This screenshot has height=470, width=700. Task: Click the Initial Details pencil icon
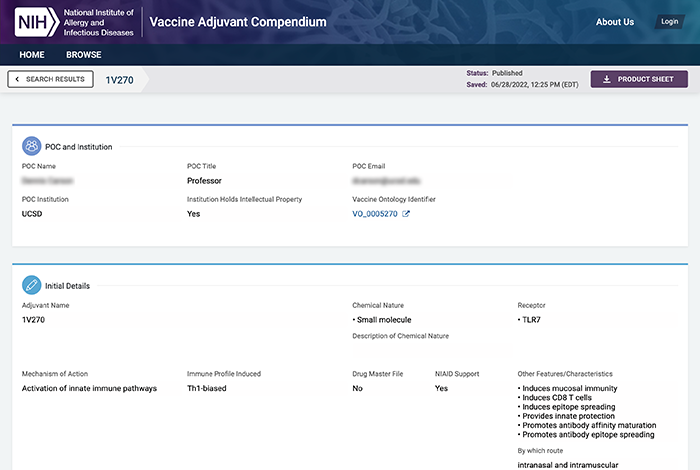click(x=32, y=285)
